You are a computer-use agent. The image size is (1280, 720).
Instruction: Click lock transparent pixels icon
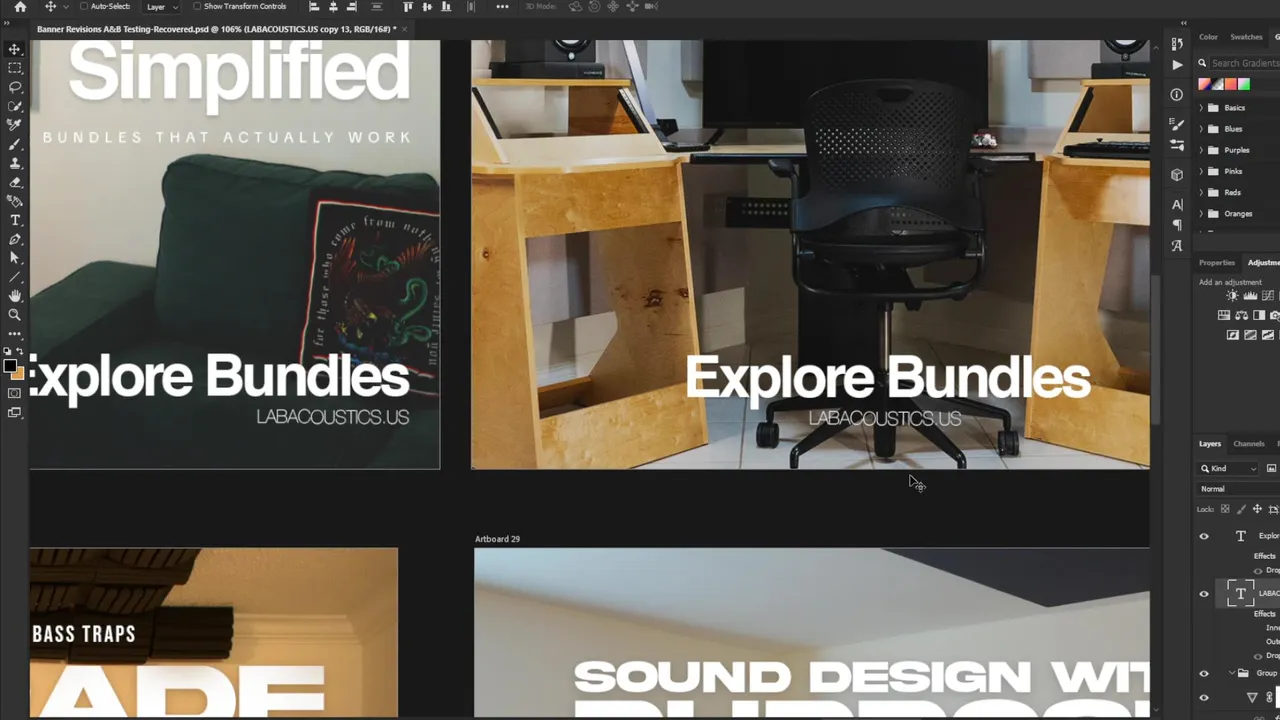(x=1225, y=509)
